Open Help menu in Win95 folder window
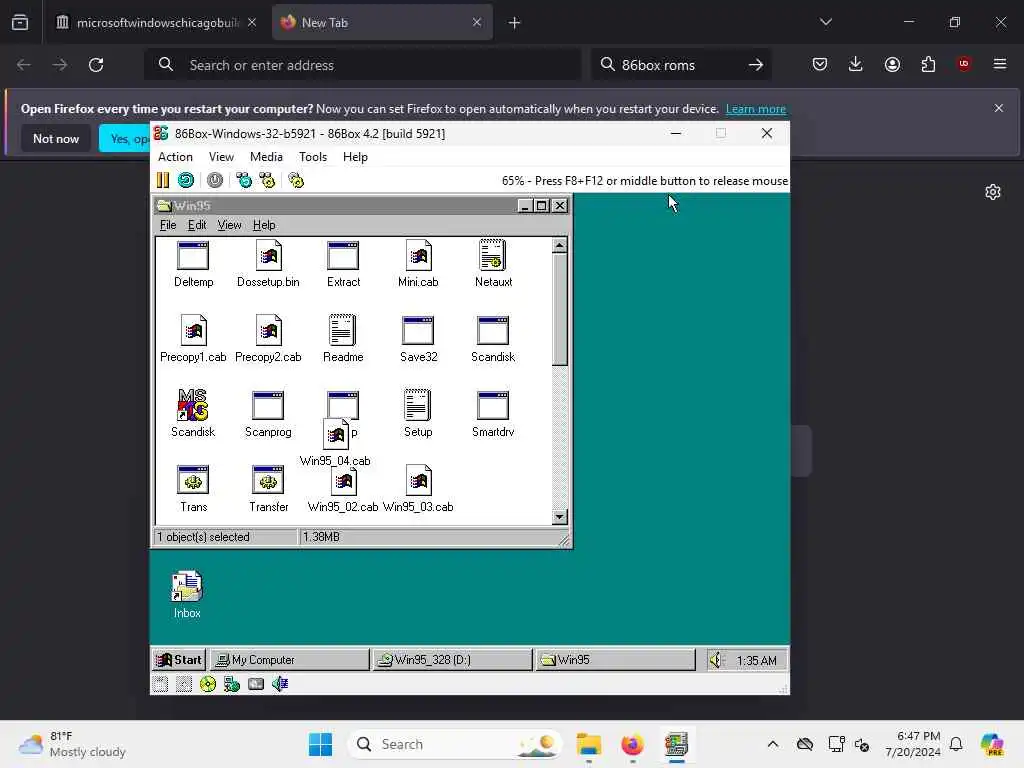 (264, 225)
